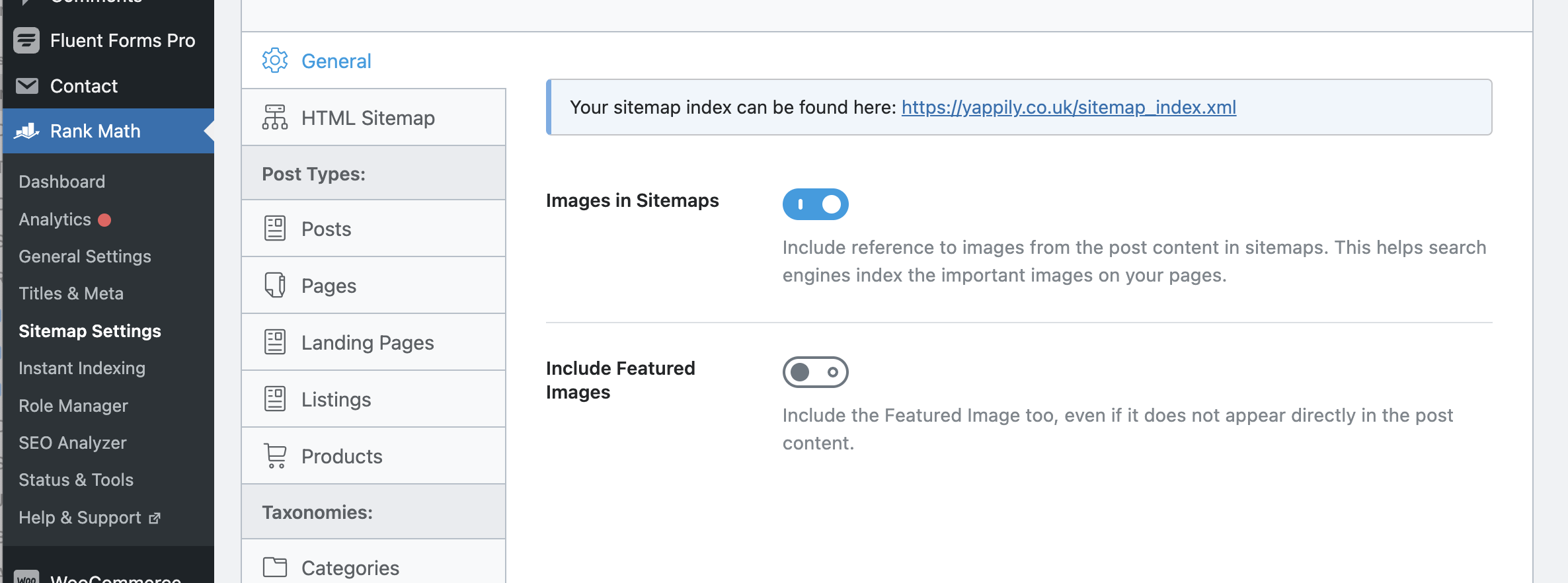Click the General gear icon
Image resolution: width=1568 pixels, height=583 pixels.
pos(274,61)
